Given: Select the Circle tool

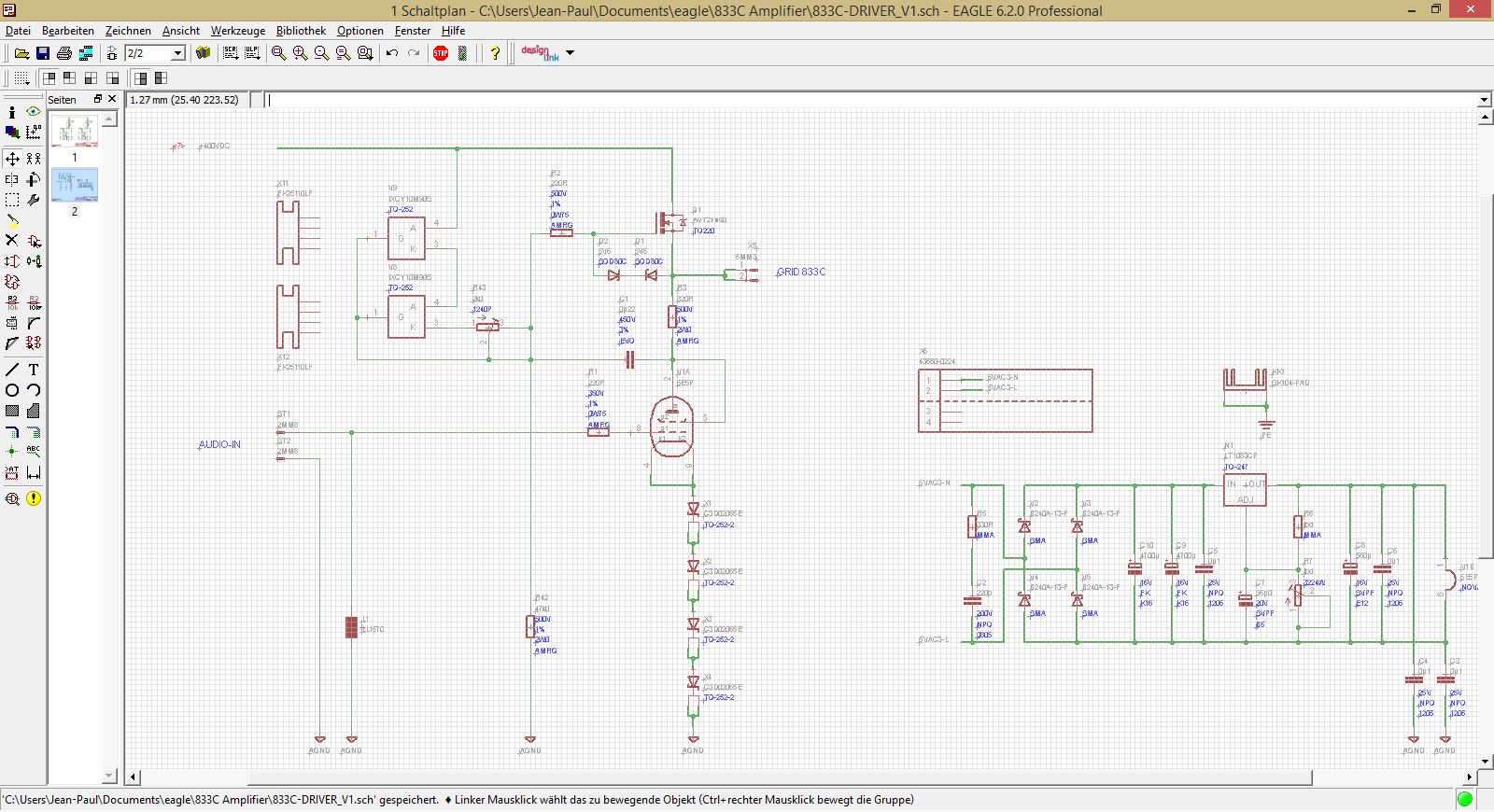Looking at the screenshot, I should coord(12,390).
